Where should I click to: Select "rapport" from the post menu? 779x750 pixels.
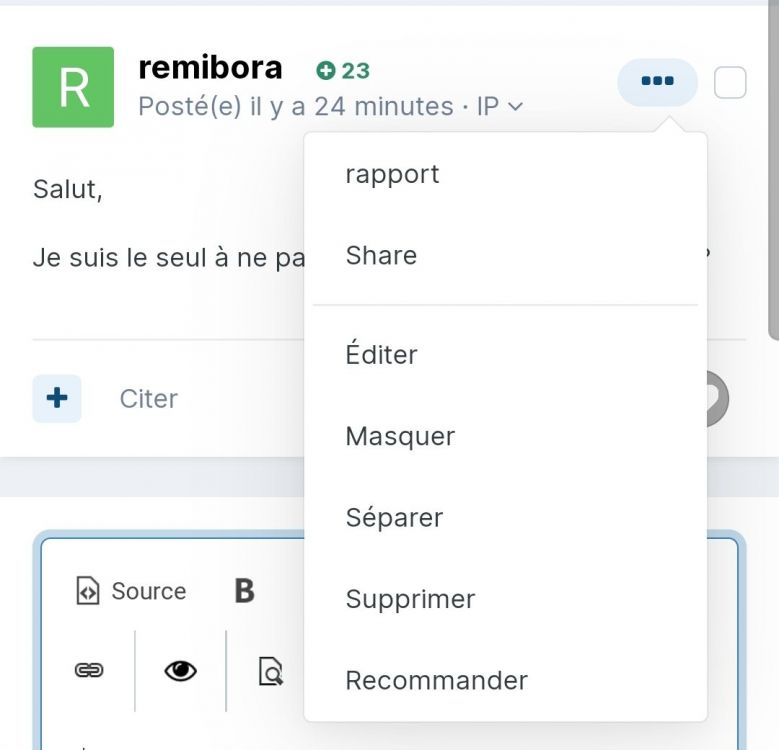[x=392, y=174]
